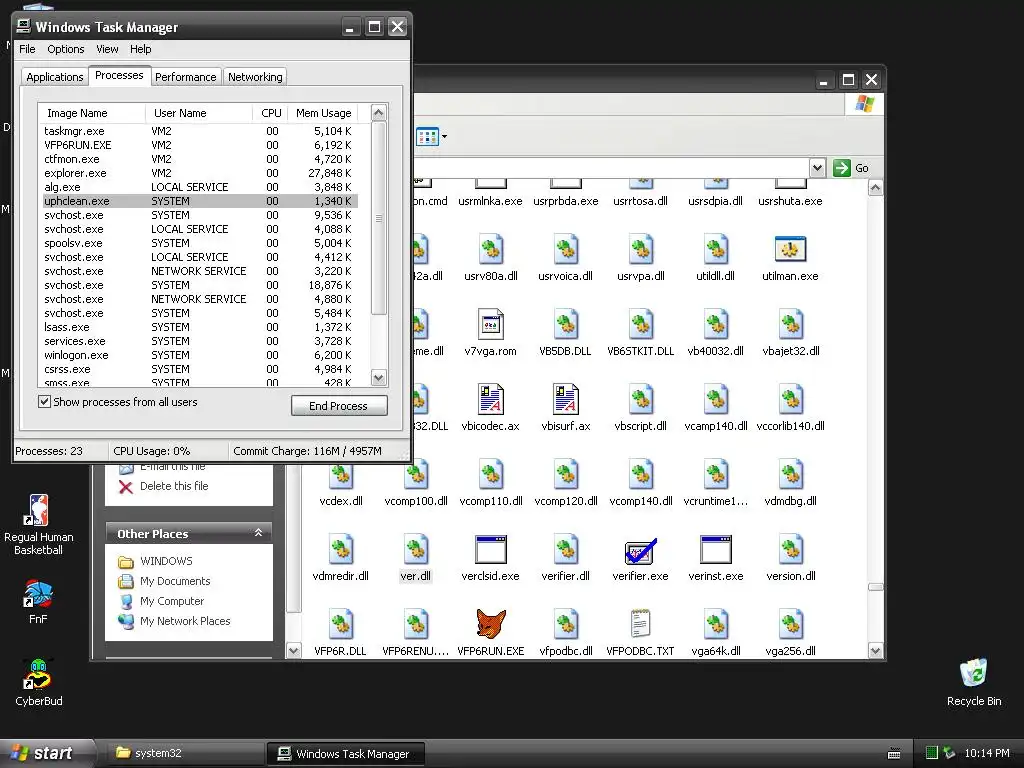Switch to the Applications tab
The height and width of the screenshot is (768, 1024).
[x=55, y=76]
